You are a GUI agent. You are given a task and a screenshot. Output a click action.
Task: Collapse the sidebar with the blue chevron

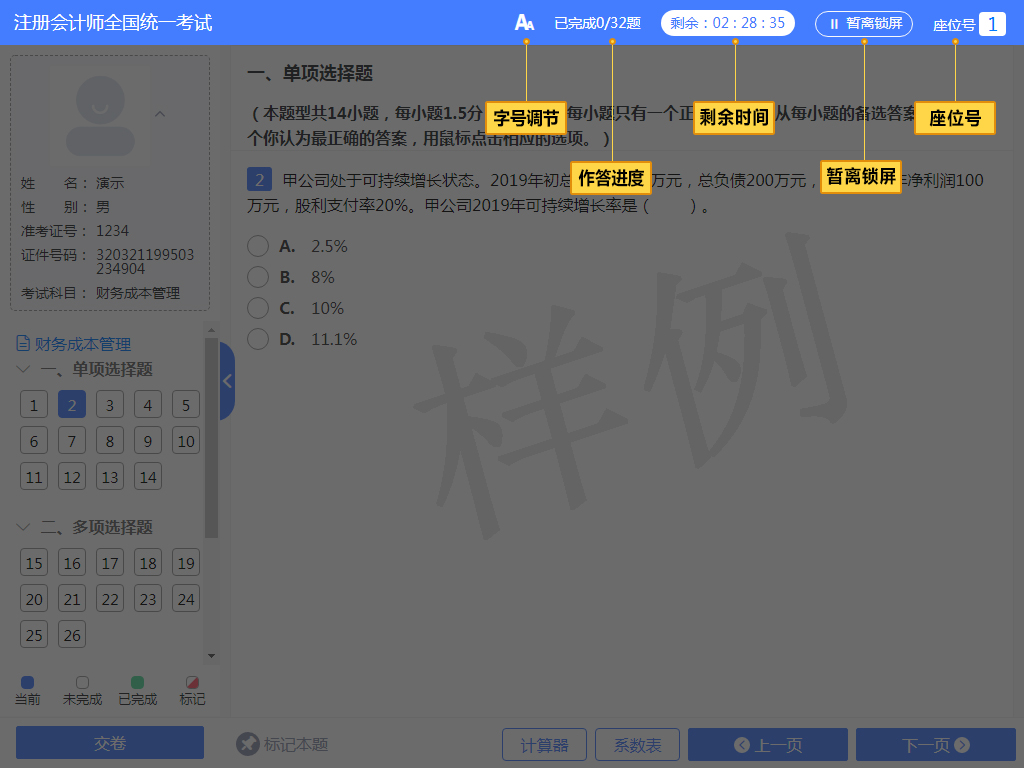click(226, 382)
